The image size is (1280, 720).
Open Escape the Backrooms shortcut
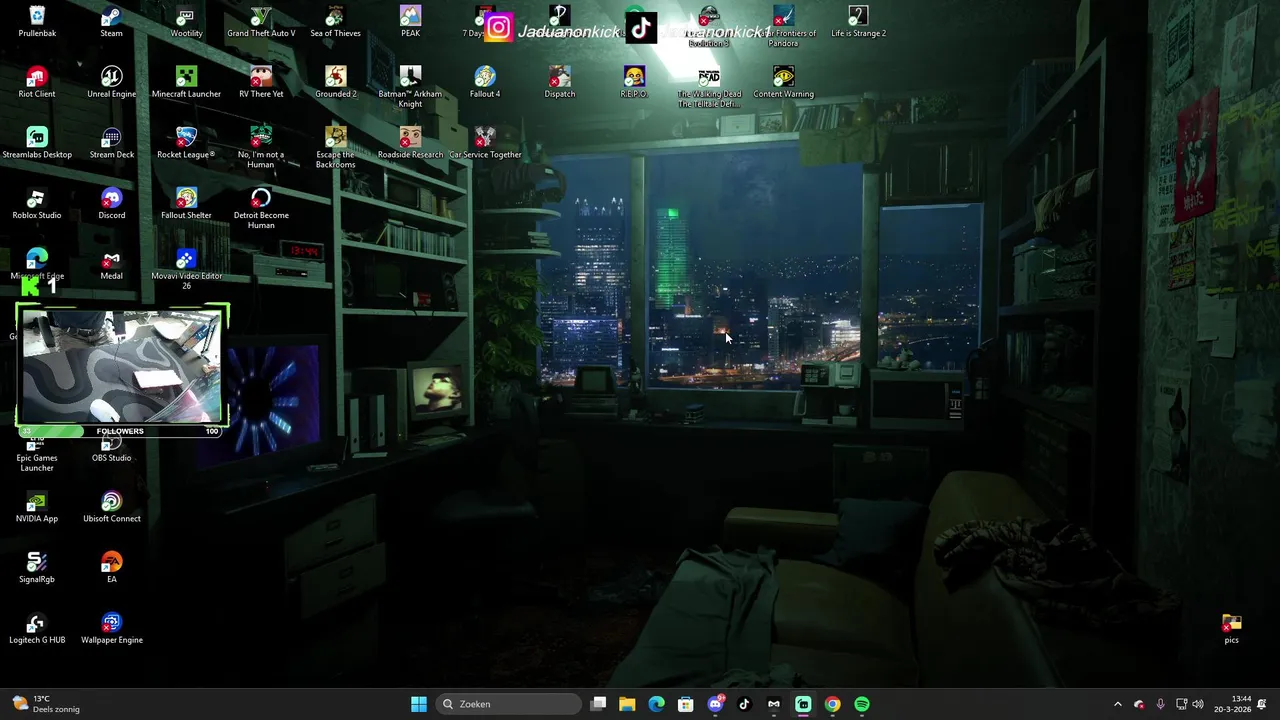[335, 148]
